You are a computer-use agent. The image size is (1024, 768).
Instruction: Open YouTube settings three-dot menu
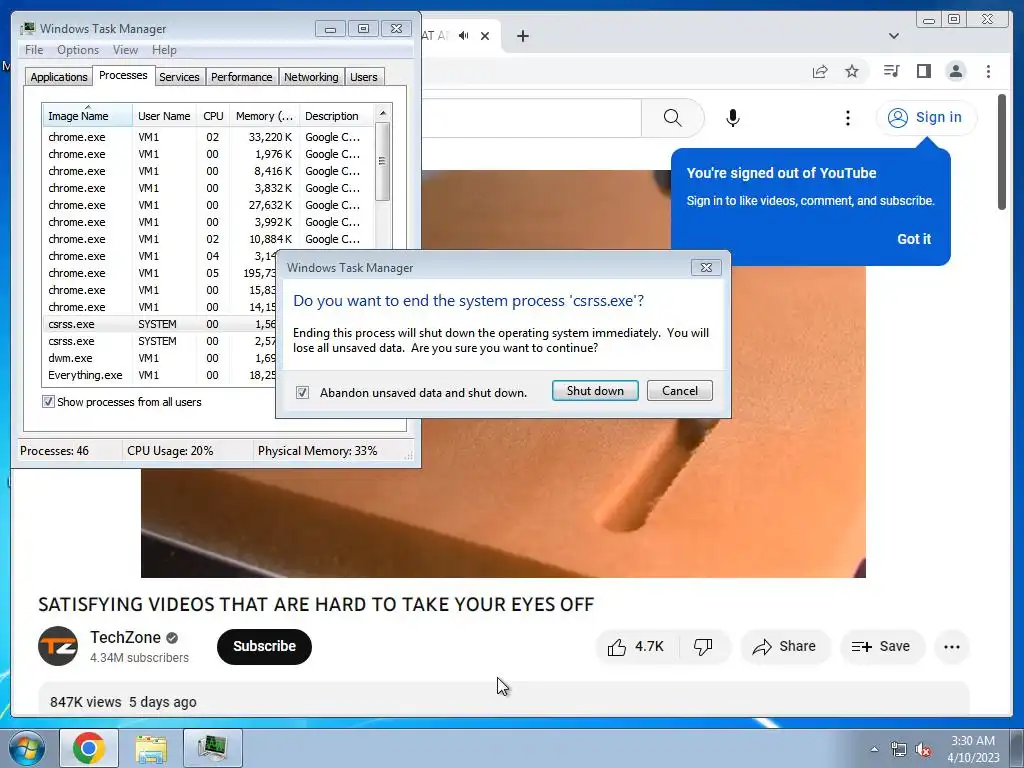848,118
